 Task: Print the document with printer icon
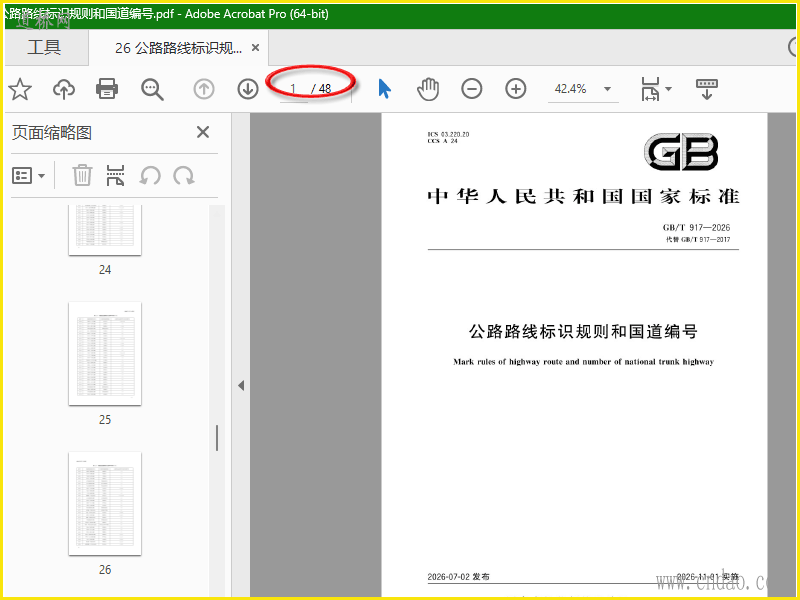pos(107,89)
